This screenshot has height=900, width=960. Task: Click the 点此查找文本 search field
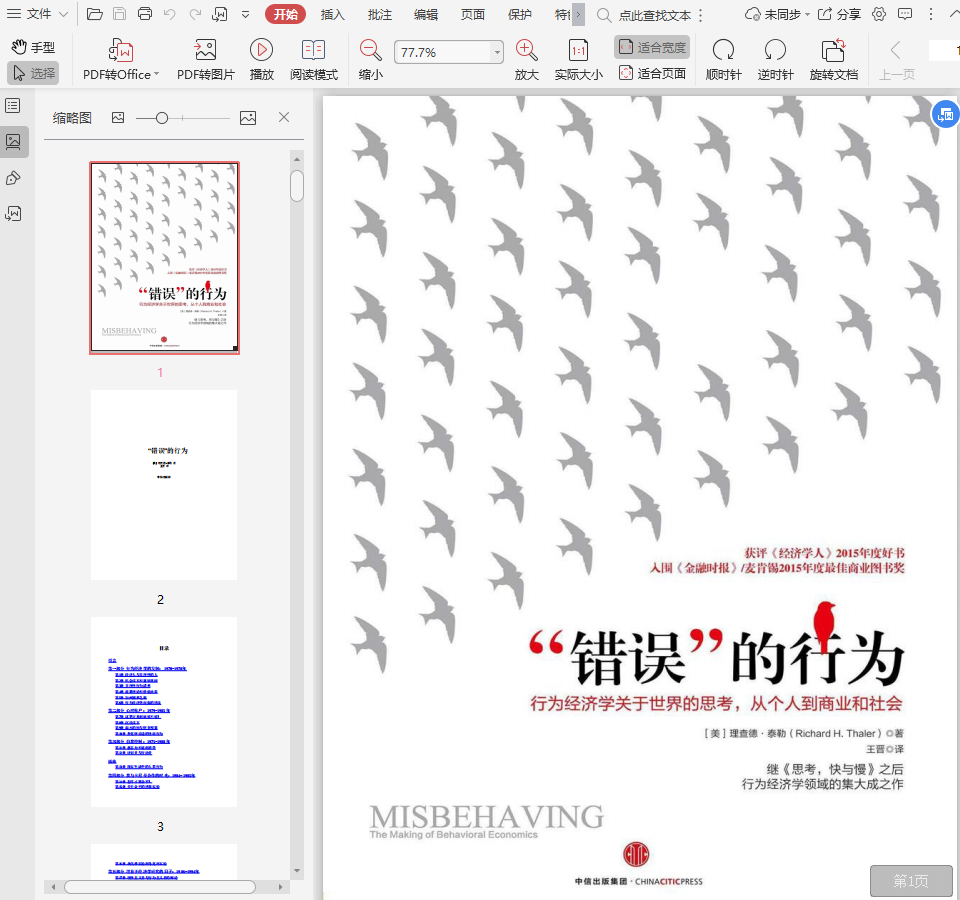tap(654, 15)
